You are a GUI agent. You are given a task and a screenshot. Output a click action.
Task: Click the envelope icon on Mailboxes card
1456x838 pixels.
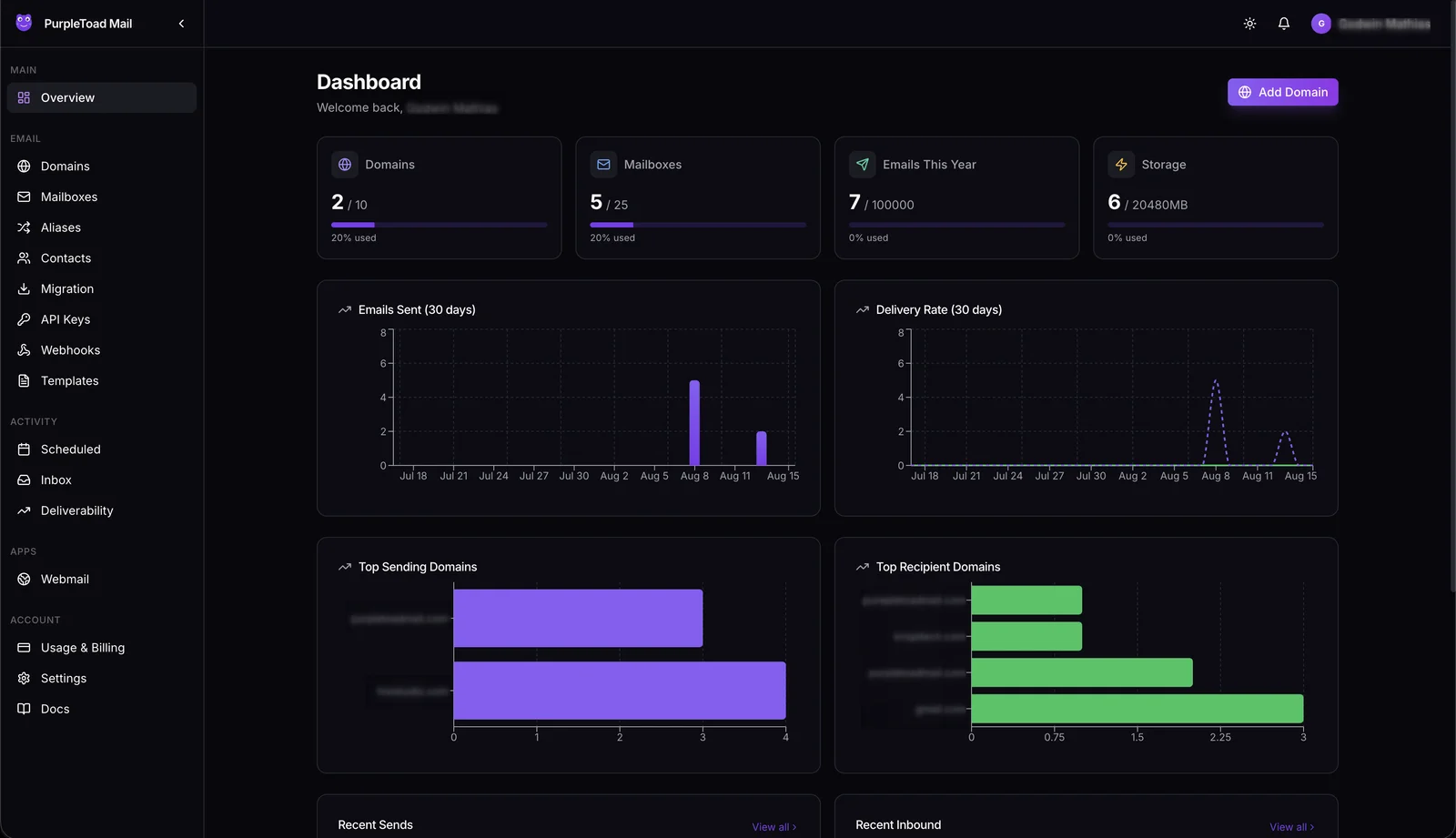point(603,165)
